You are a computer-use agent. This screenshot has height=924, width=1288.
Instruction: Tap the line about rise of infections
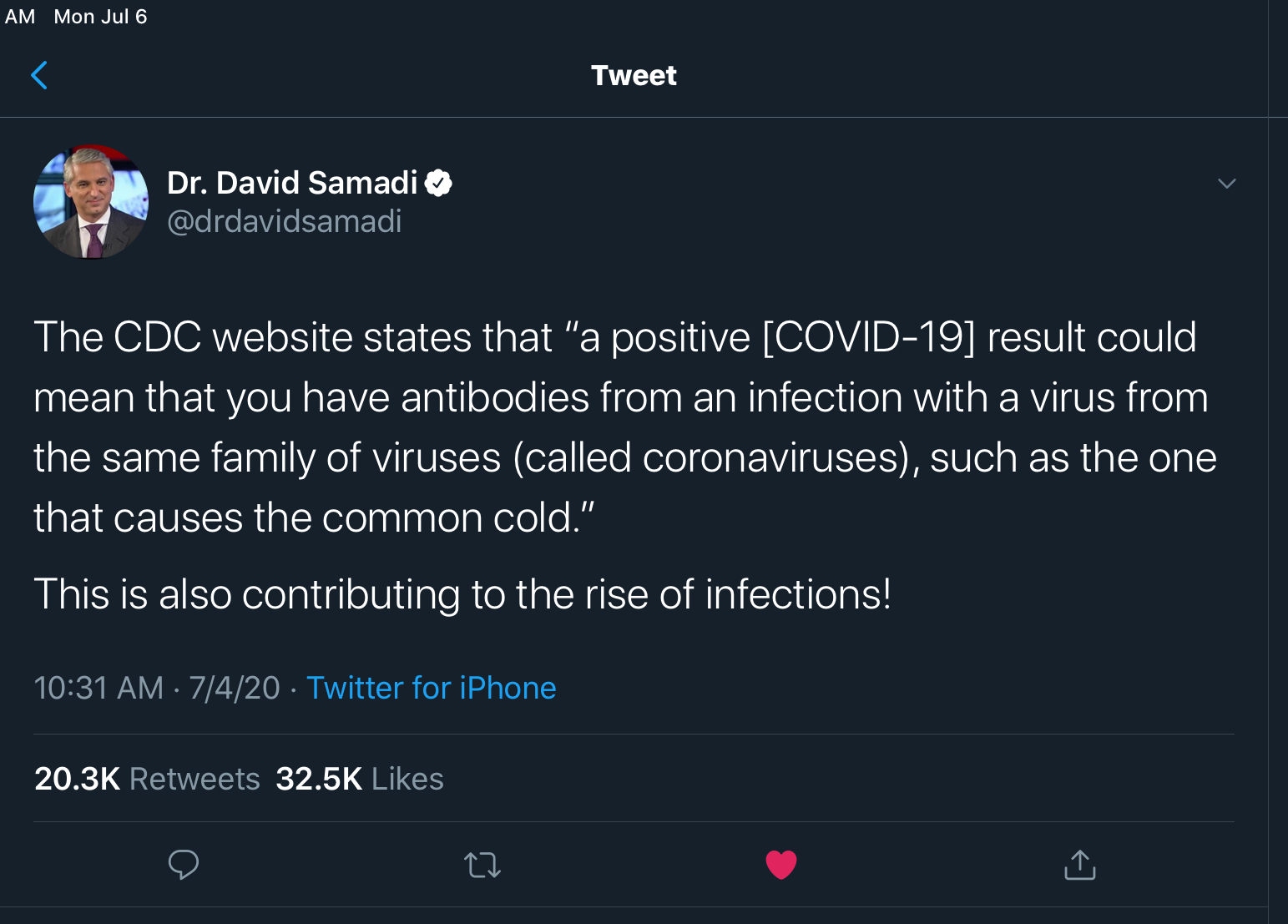[x=462, y=594]
